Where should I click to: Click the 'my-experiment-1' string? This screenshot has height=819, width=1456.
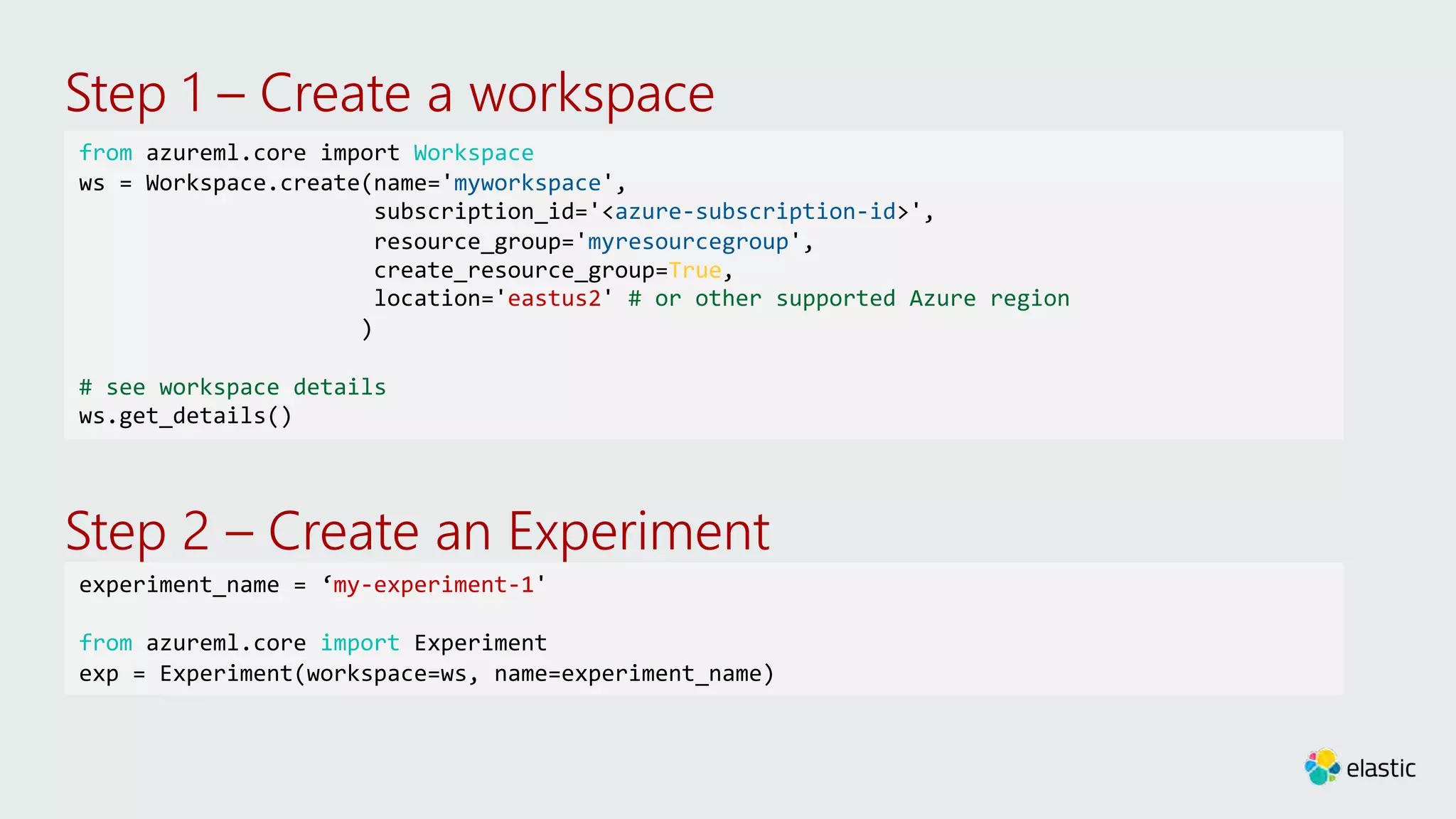[434, 585]
